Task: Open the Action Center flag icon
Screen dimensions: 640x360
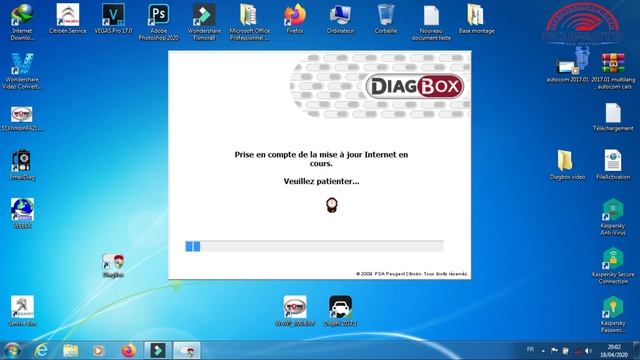Action: click(554, 350)
